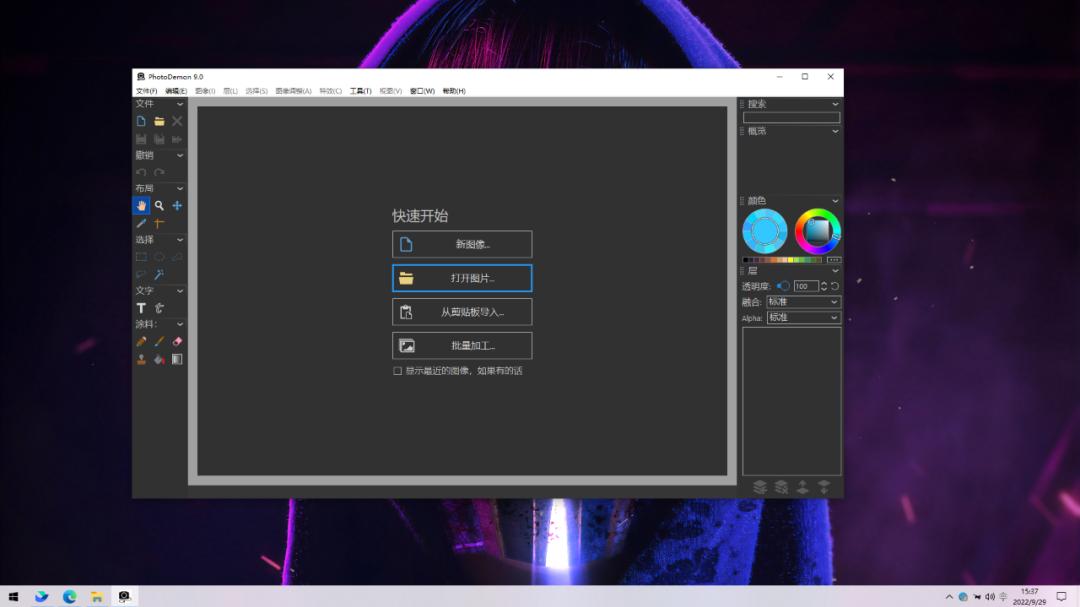Select the Zoom magnifier tool
The height and width of the screenshot is (607, 1080).
click(x=159, y=205)
